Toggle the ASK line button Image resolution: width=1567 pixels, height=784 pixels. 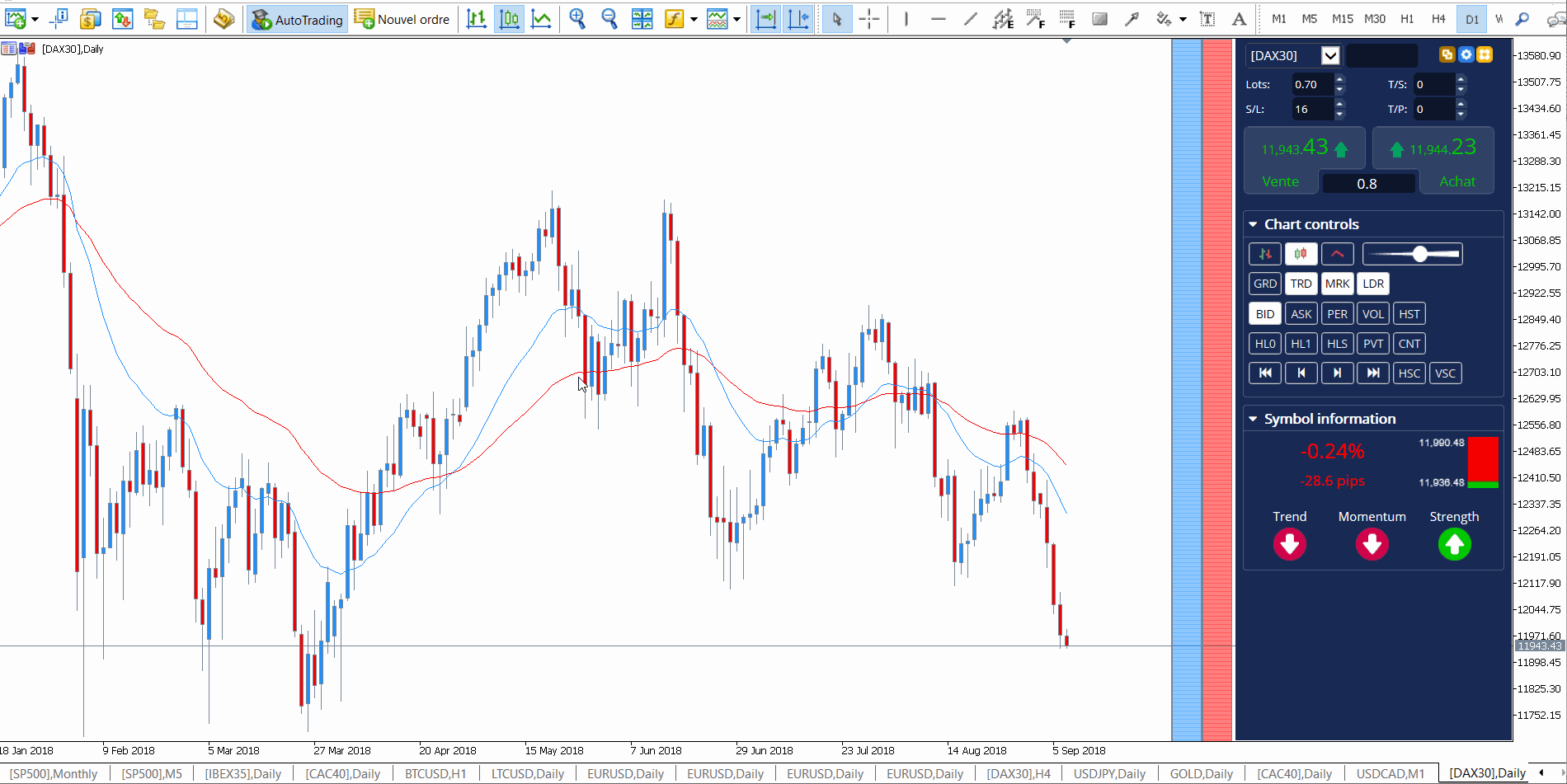[x=1301, y=314]
